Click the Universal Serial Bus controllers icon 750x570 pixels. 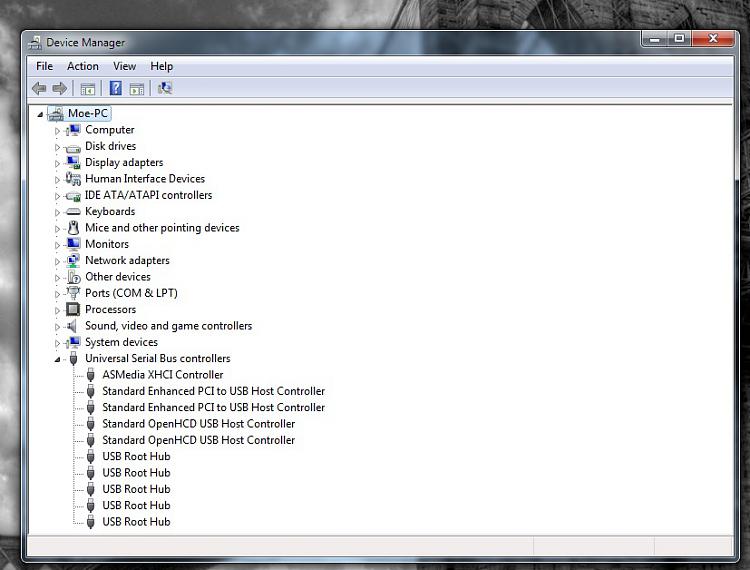[x=73, y=358]
